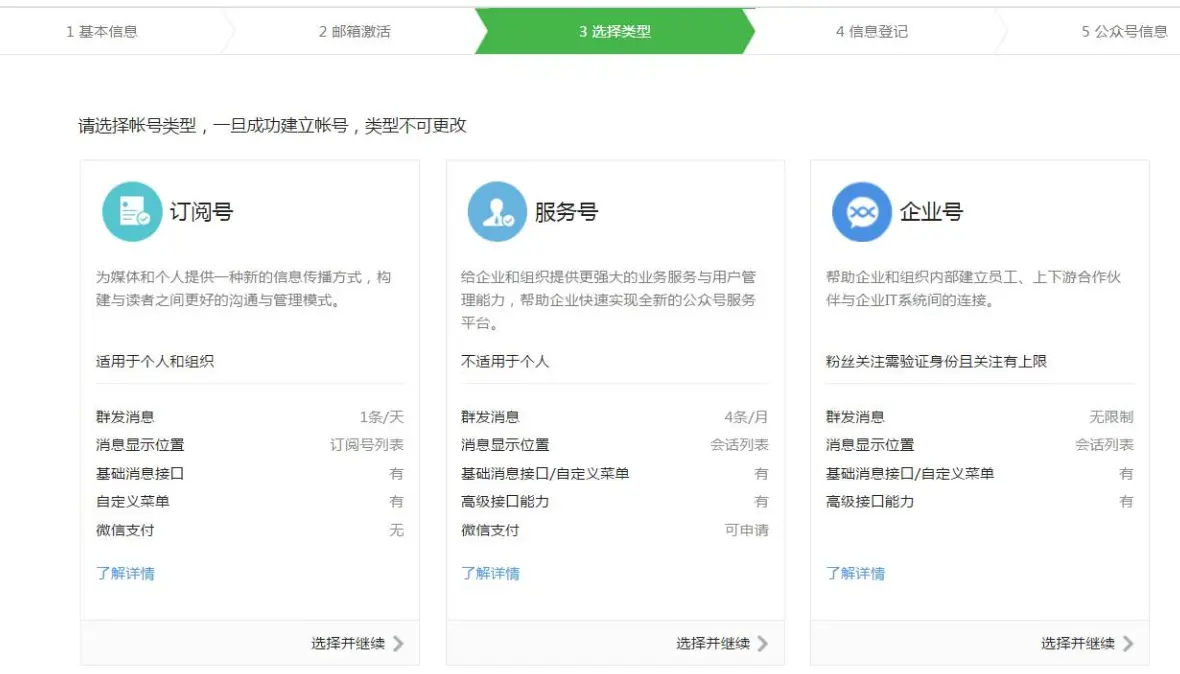This screenshot has width=1180, height=674.
Task: Click the 服务号 person icon
Action: click(x=497, y=211)
